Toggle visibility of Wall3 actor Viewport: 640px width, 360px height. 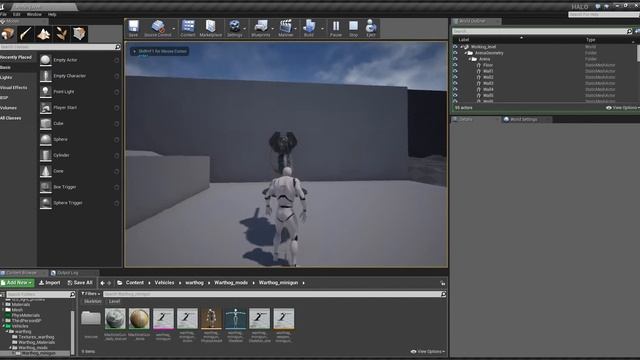point(455,83)
